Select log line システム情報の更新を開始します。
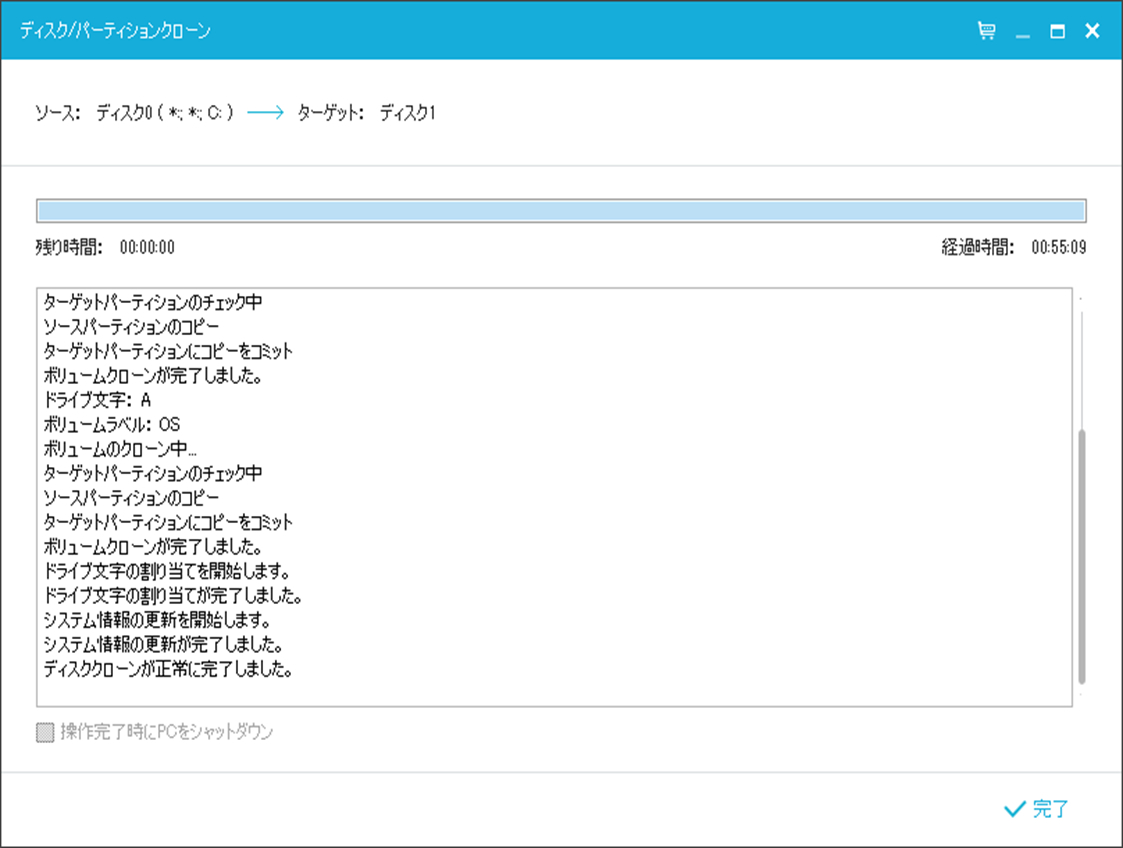The width and height of the screenshot is (1123, 848). [x=157, y=620]
